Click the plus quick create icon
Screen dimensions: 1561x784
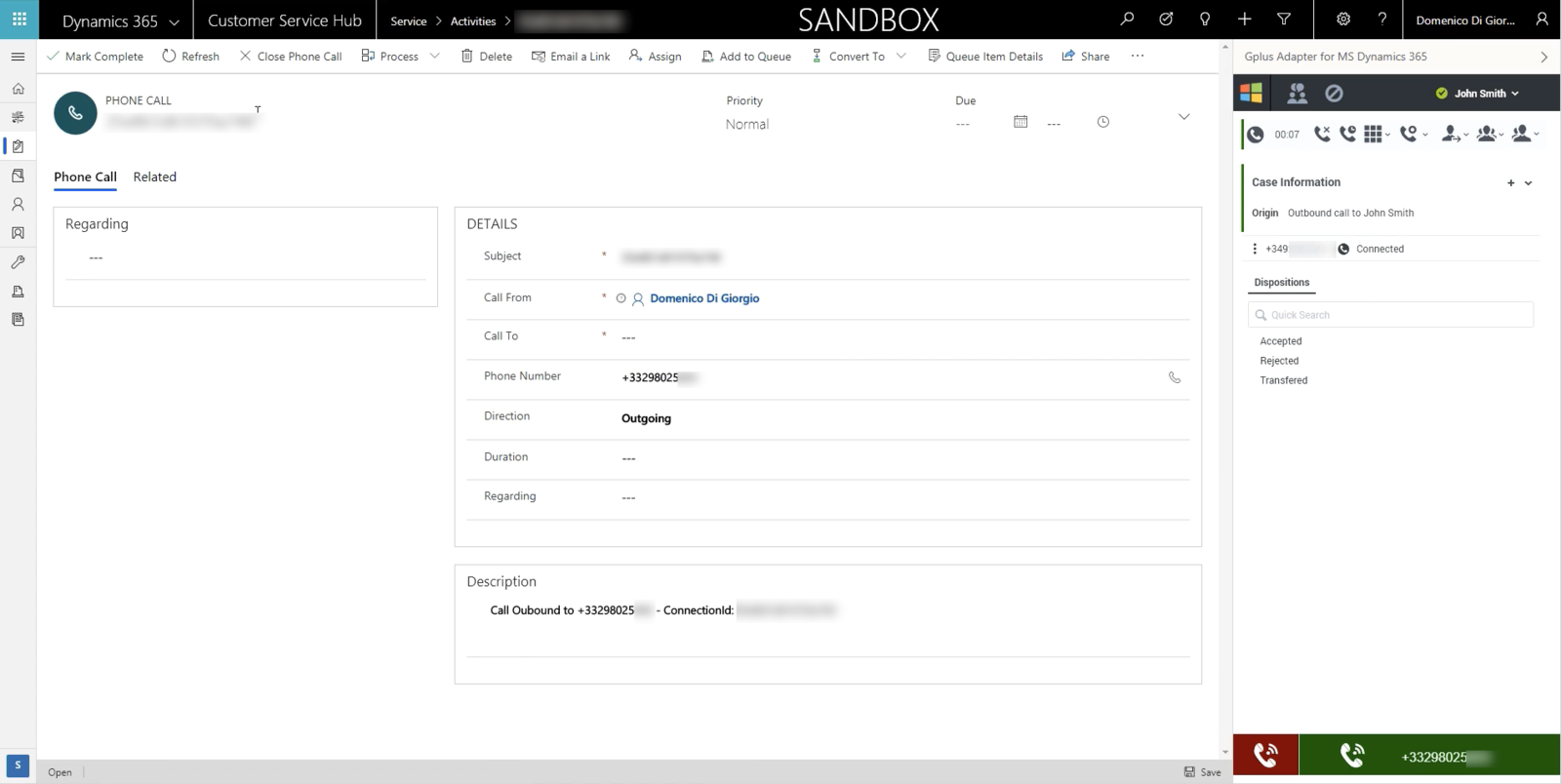click(1244, 19)
